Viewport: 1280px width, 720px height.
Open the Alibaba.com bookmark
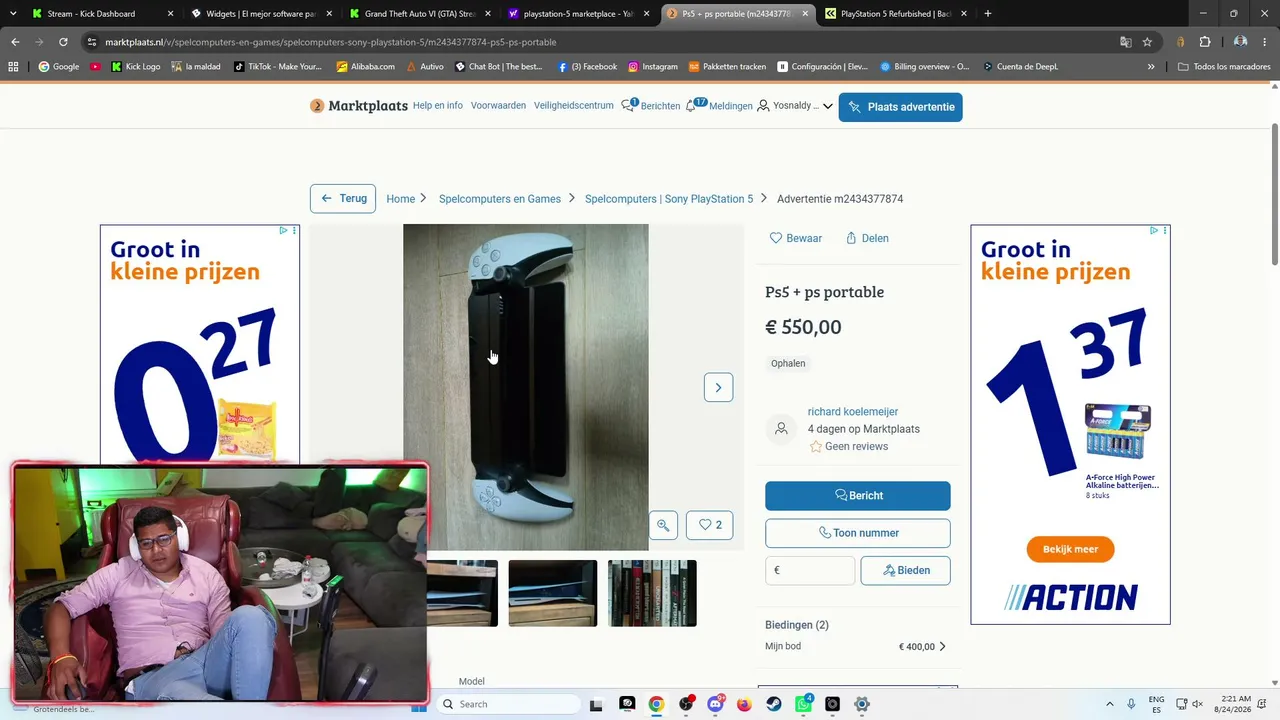[x=365, y=67]
